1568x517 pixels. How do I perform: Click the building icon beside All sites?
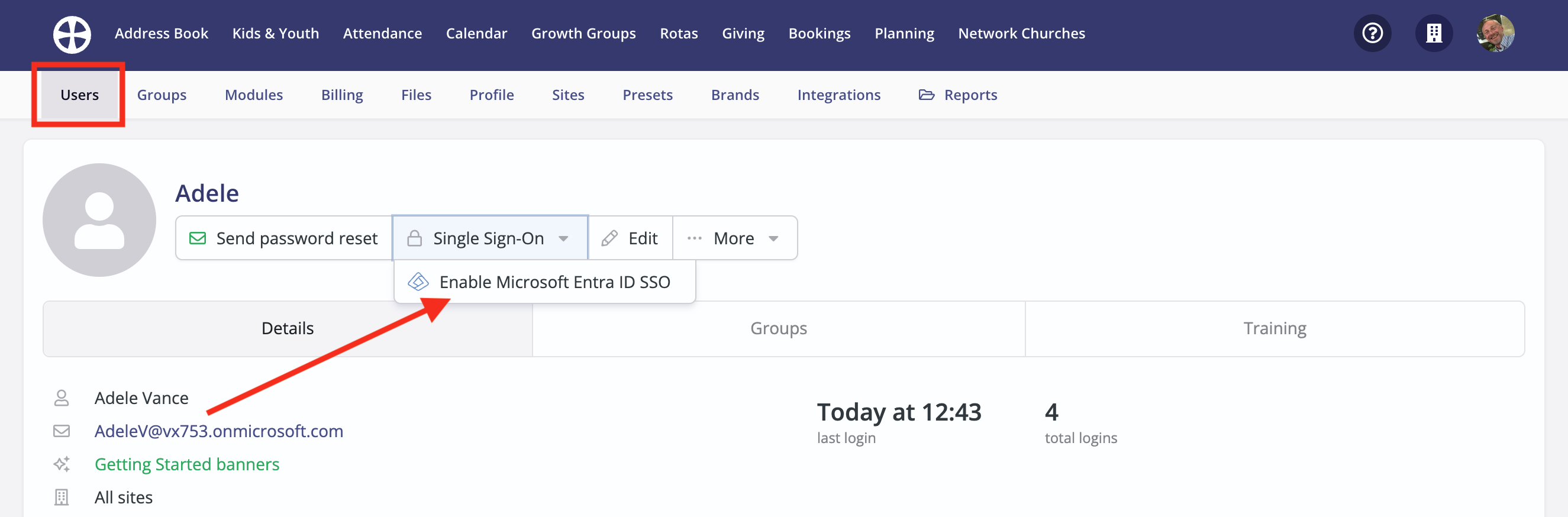[62, 497]
